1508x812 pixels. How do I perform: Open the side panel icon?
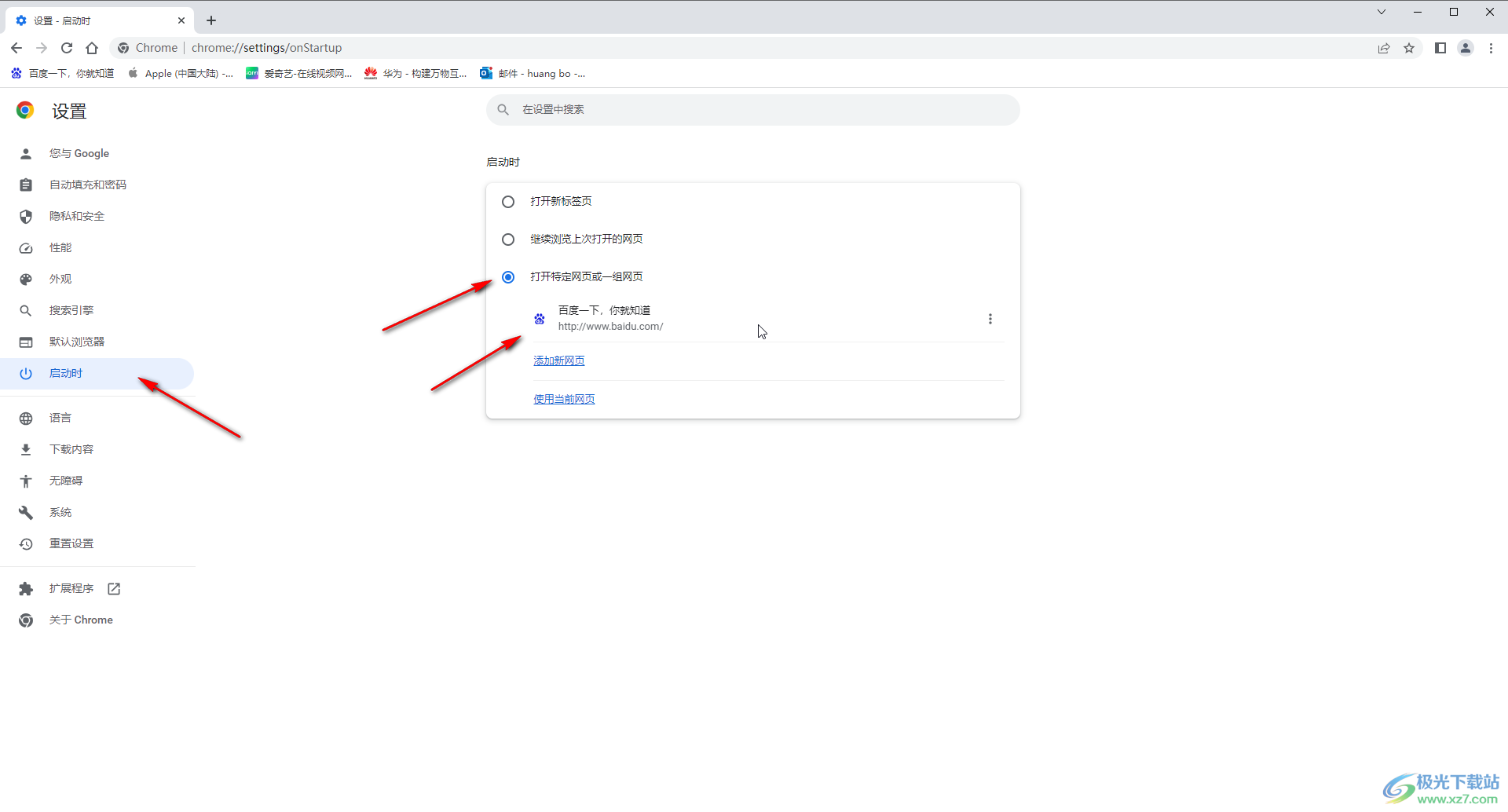pyautogui.click(x=1440, y=48)
